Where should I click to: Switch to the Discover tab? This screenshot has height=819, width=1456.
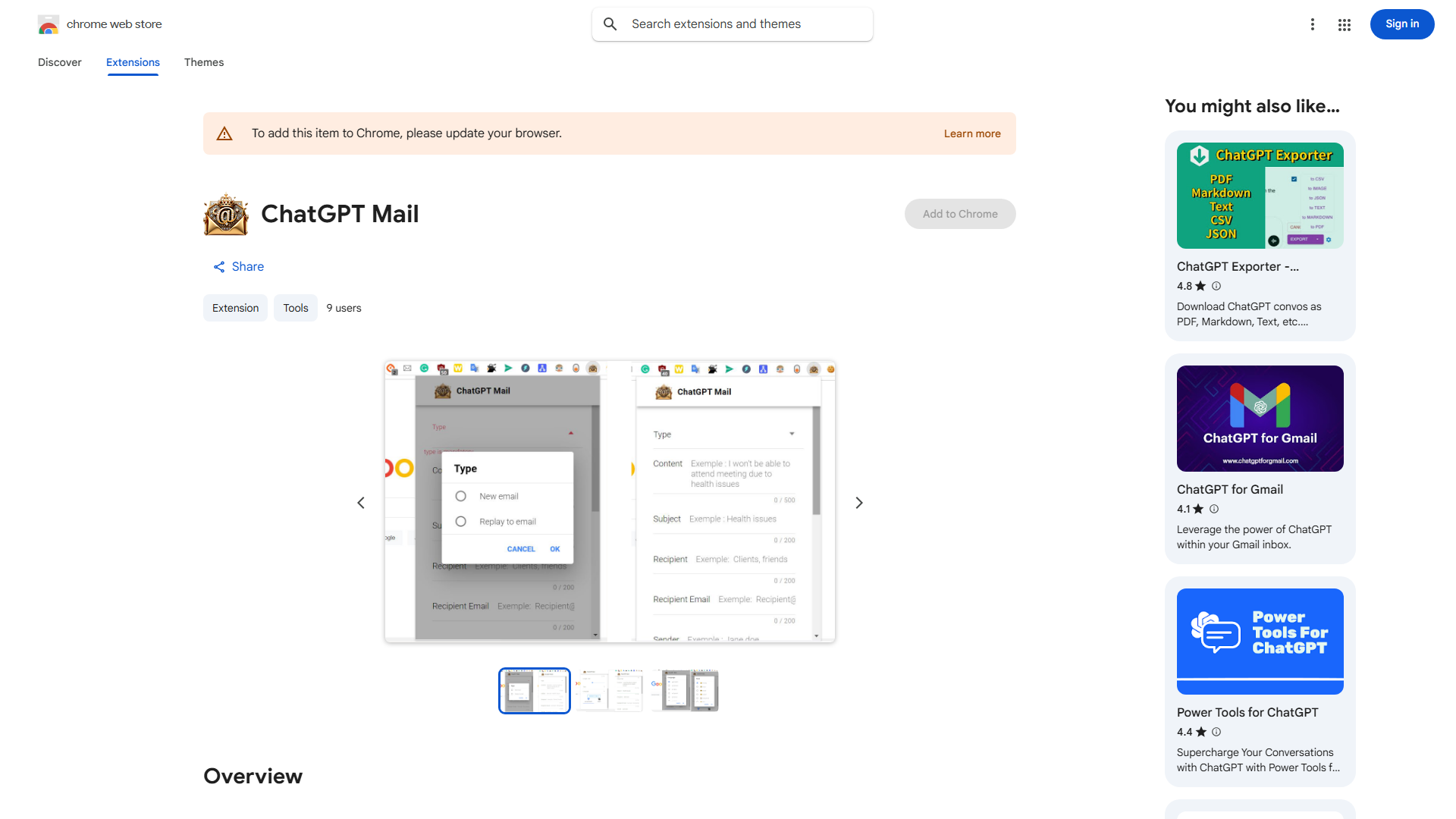pos(59,62)
